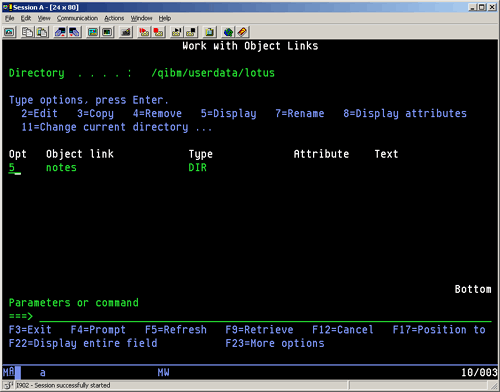The width and height of the screenshot is (500, 392).
Task: Click the 7=Rename option text
Action: coord(300,113)
